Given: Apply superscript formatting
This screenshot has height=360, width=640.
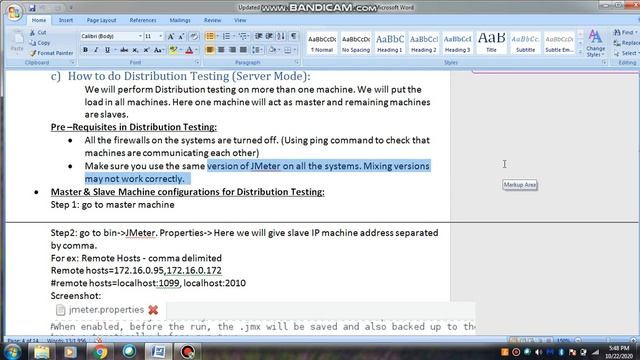Looking at the screenshot, I should pyautogui.click(x=146, y=50).
